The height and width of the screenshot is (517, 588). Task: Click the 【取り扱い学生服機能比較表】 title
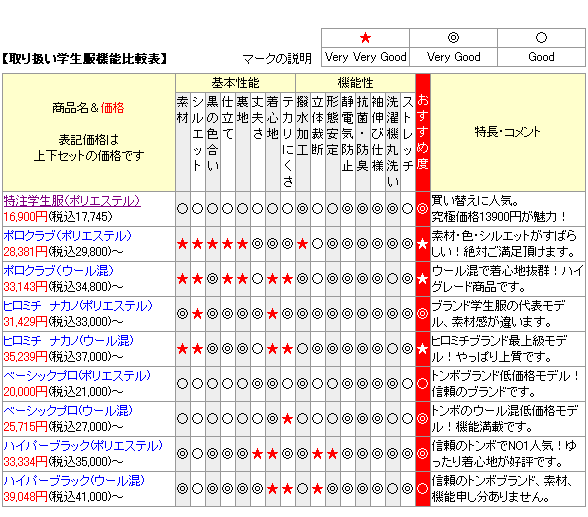(85, 59)
